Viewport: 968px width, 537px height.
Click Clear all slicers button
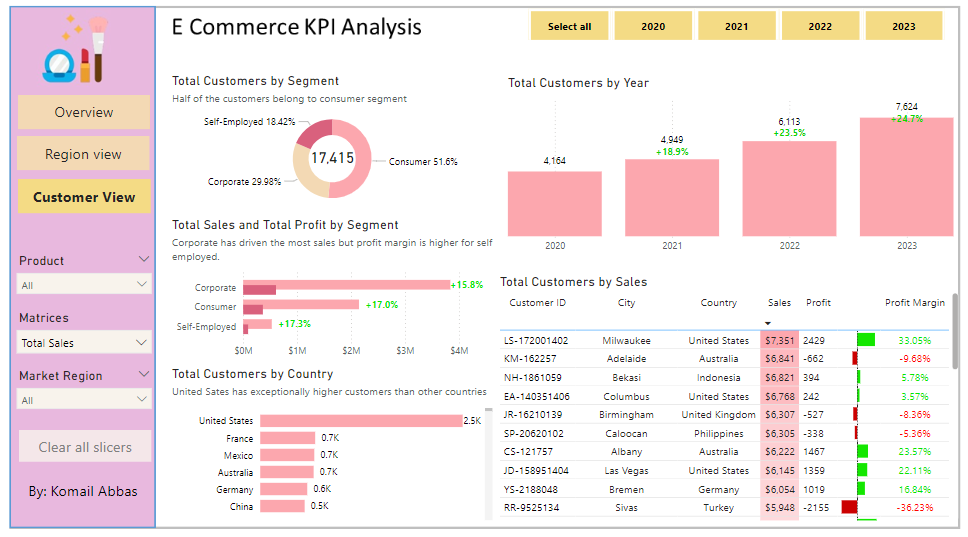click(x=85, y=447)
